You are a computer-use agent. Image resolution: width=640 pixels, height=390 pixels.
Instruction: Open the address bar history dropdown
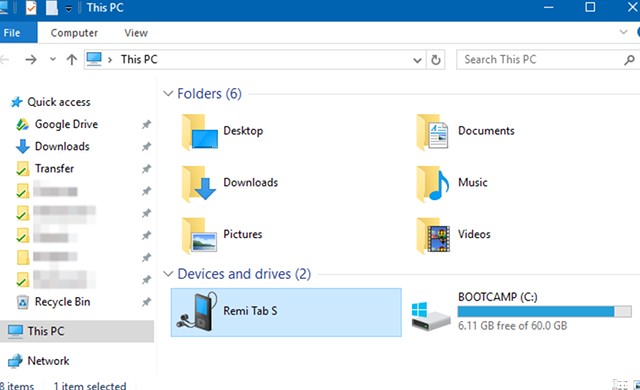point(417,60)
